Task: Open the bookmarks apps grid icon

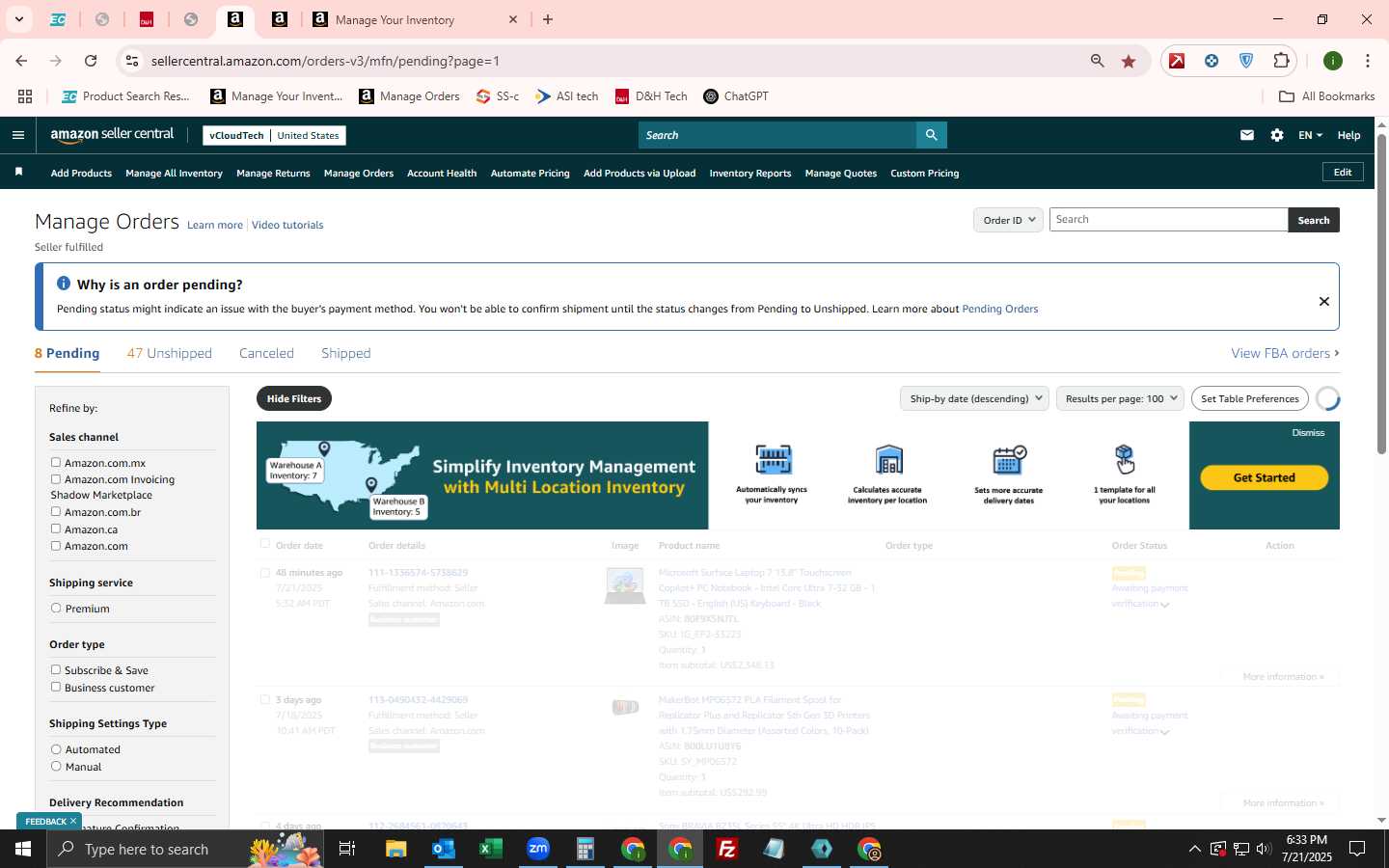Action: [25, 96]
